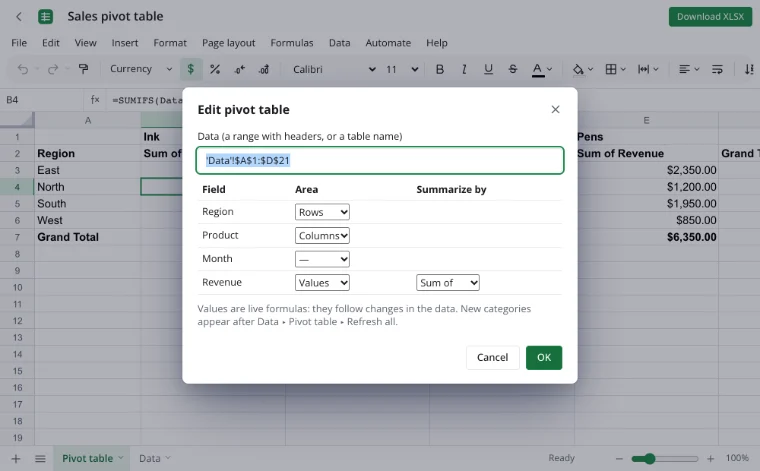Toggle strikethrough formatting
760x471 pixels.
pyautogui.click(x=513, y=69)
